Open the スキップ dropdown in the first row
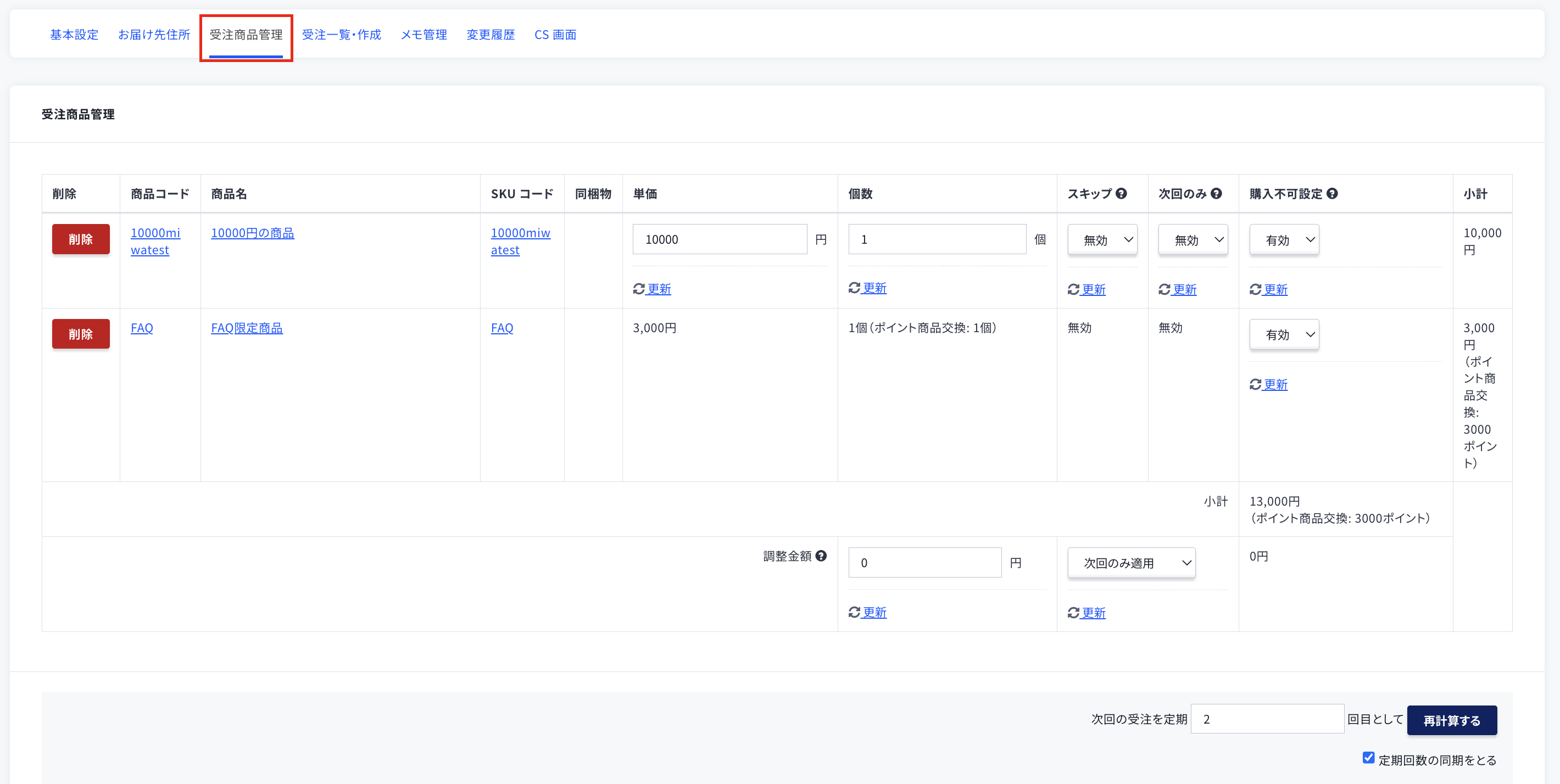 click(x=1102, y=240)
